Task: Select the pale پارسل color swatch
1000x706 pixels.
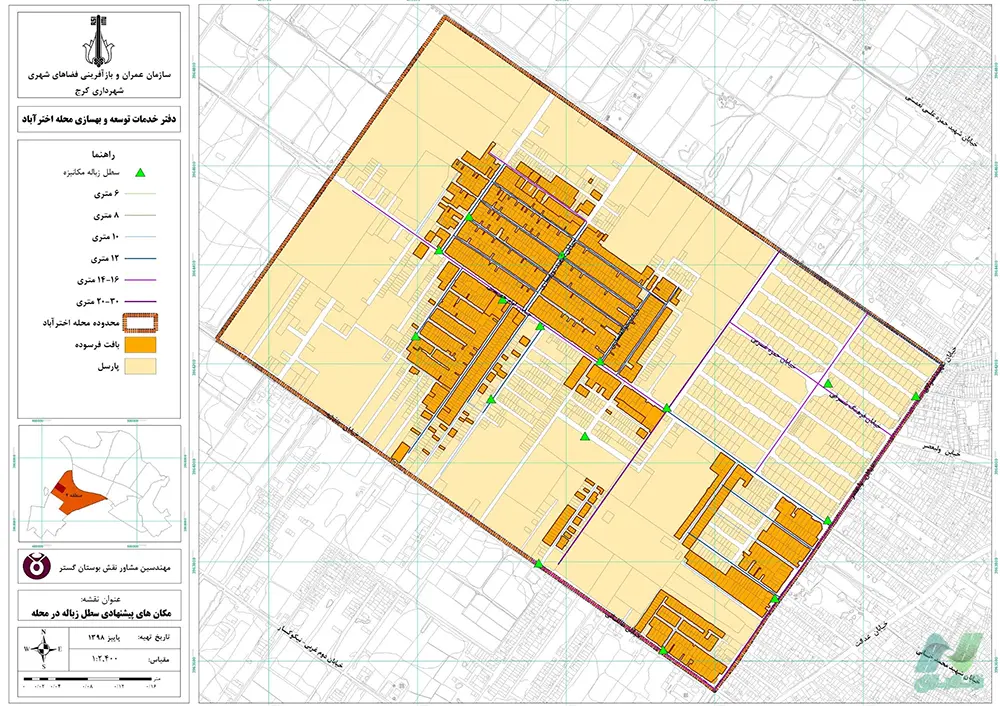Action: 141,368
